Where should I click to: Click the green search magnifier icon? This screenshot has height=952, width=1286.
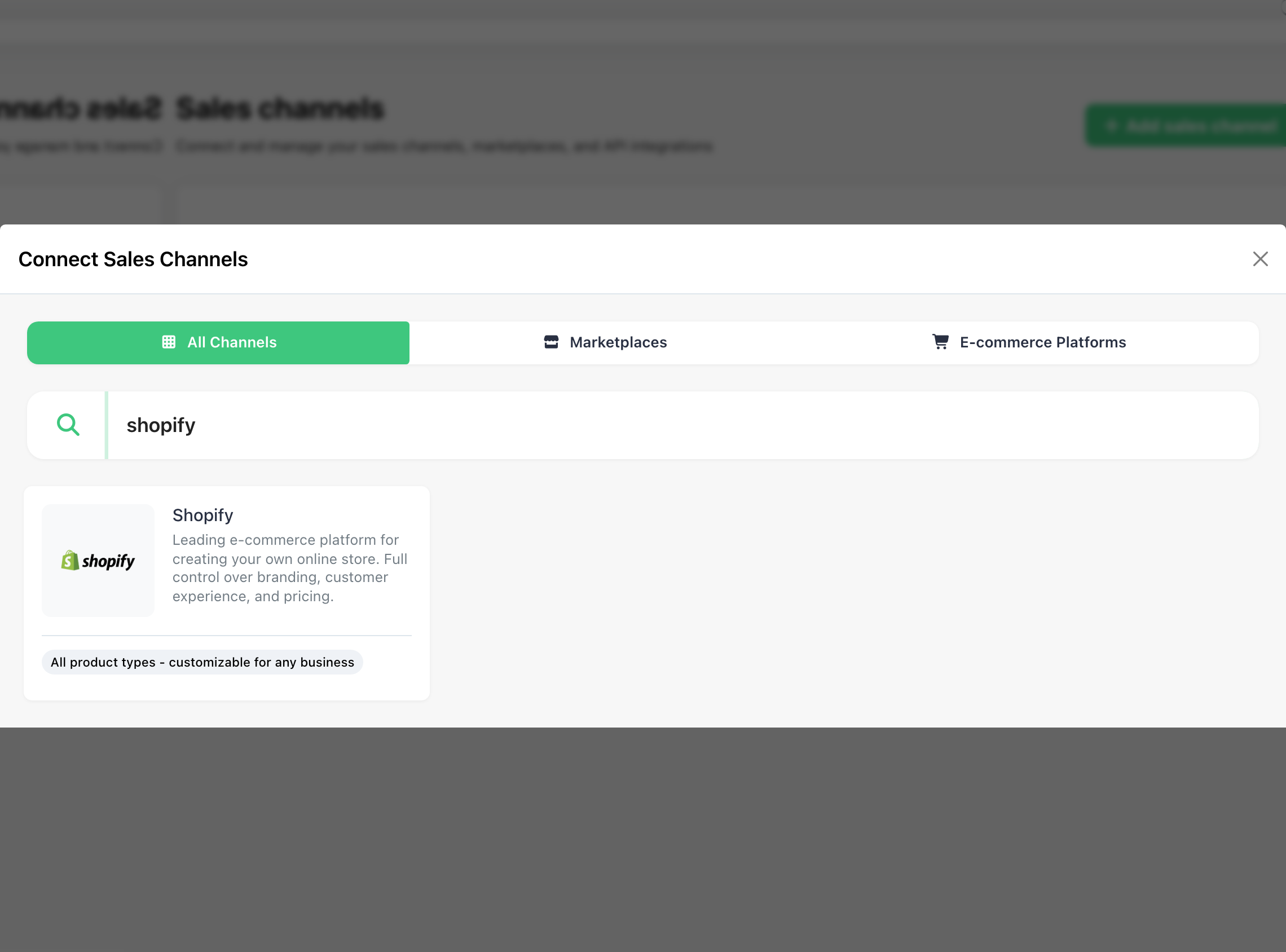(68, 425)
